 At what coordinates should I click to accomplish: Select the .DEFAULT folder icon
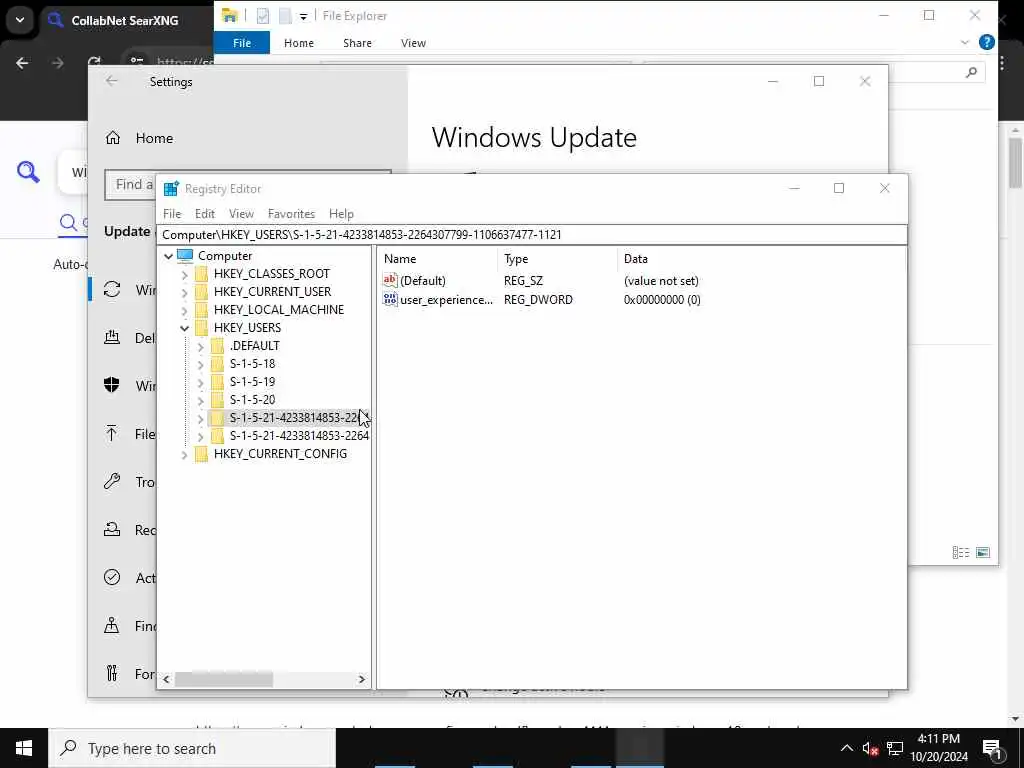click(x=217, y=345)
